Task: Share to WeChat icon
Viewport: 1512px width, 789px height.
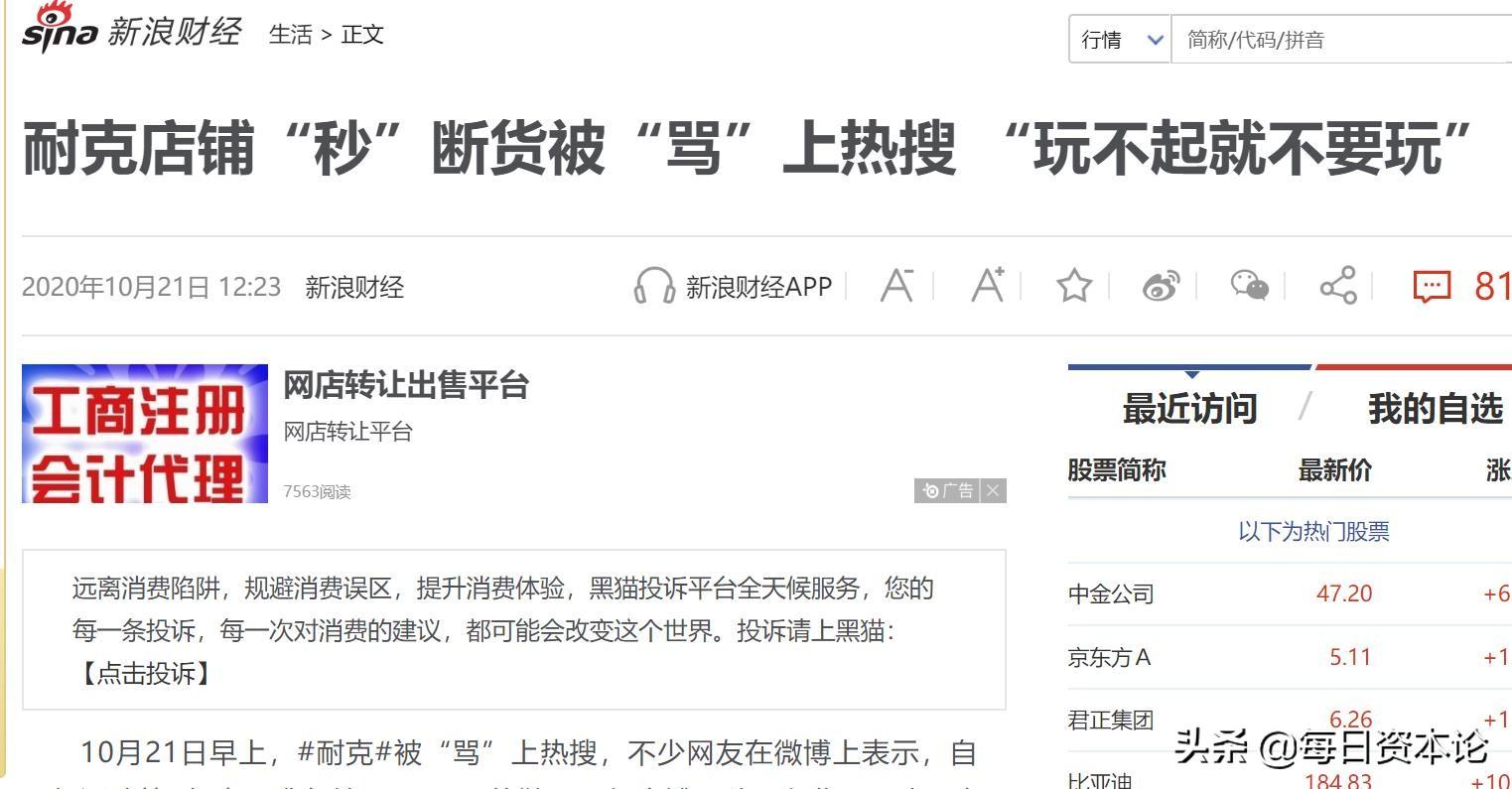Action: (x=1250, y=286)
